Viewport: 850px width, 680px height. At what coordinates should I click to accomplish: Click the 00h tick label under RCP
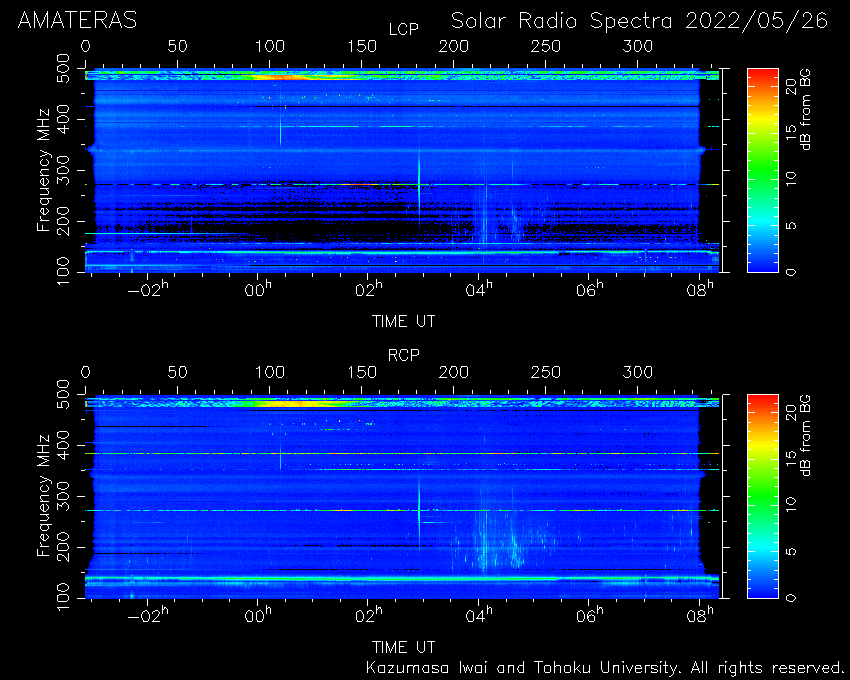pyautogui.click(x=258, y=615)
